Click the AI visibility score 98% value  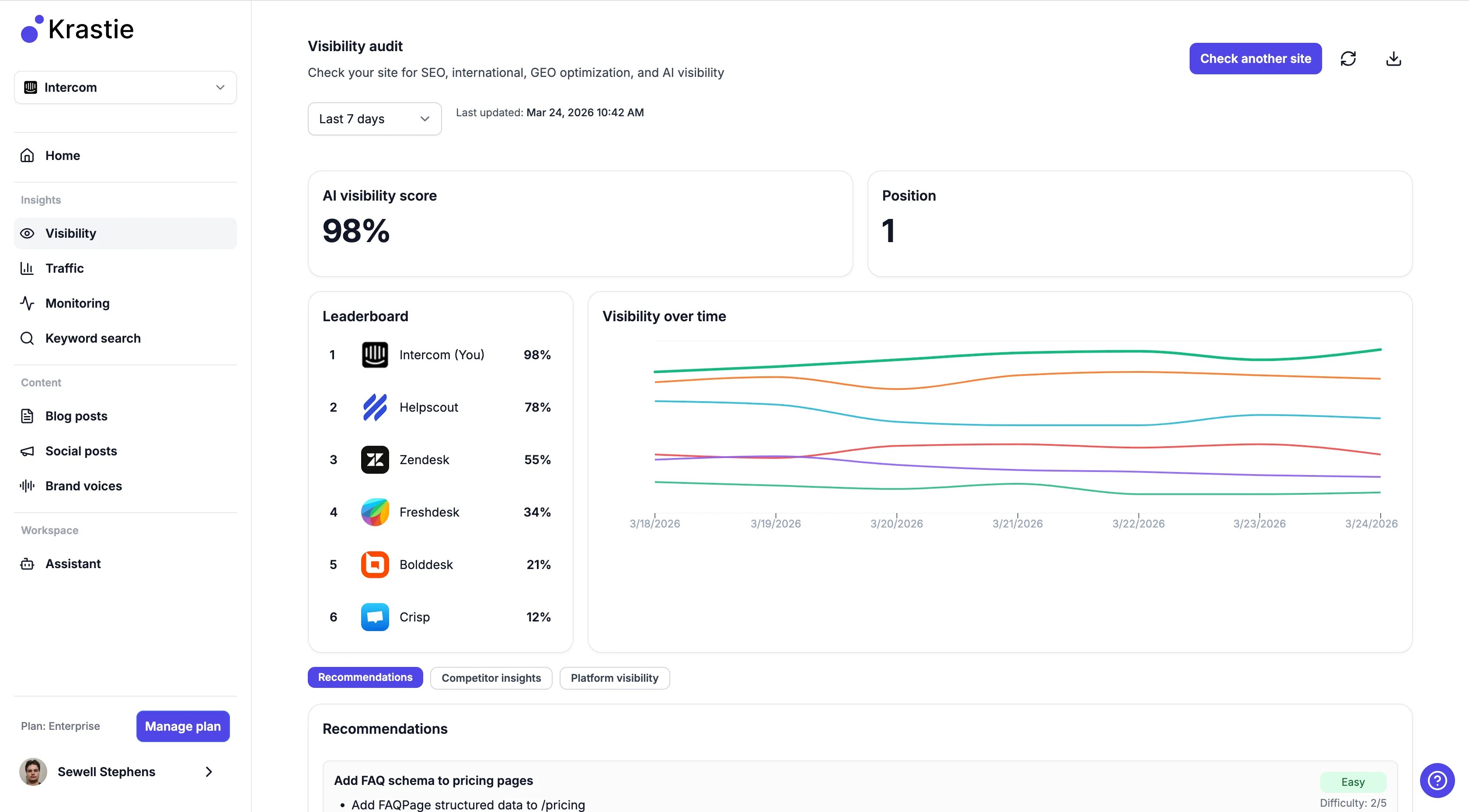tap(356, 231)
